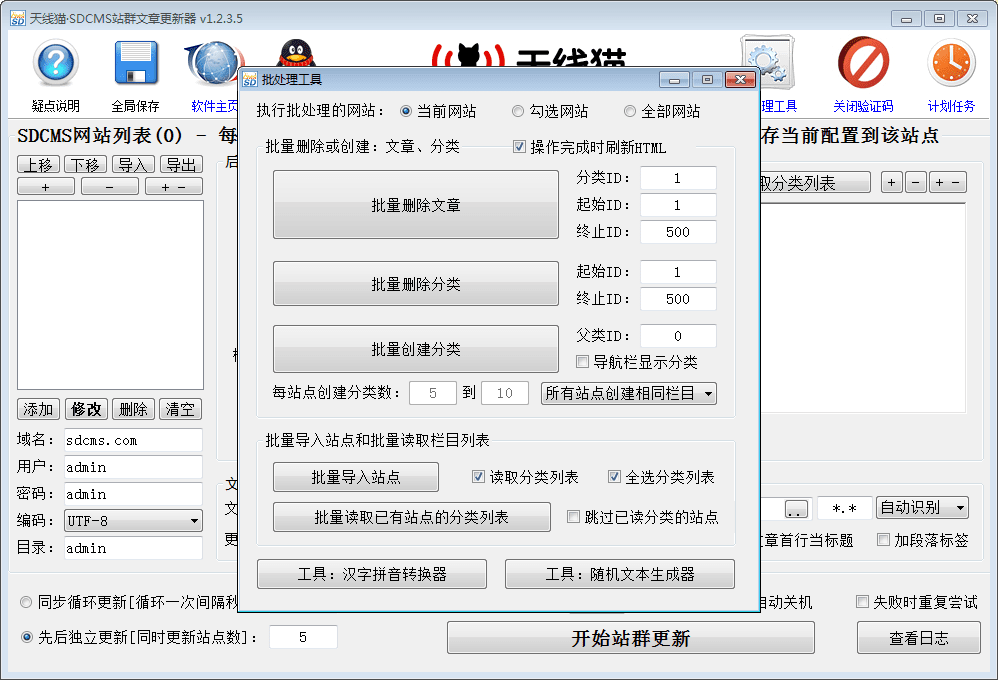Focus category 起始ID field under 批量删除分类

(678, 272)
